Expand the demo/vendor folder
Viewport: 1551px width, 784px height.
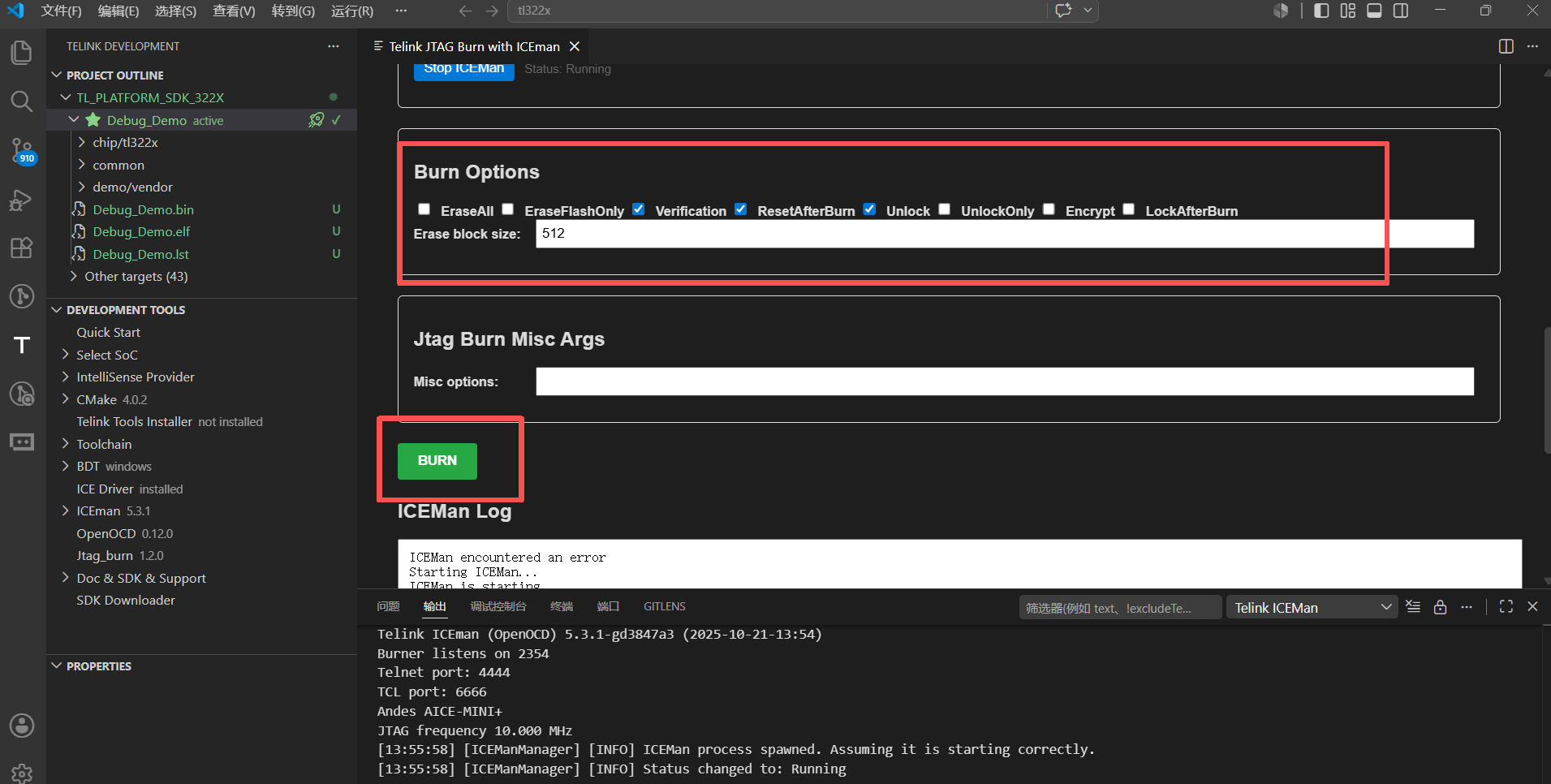coord(81,187)
